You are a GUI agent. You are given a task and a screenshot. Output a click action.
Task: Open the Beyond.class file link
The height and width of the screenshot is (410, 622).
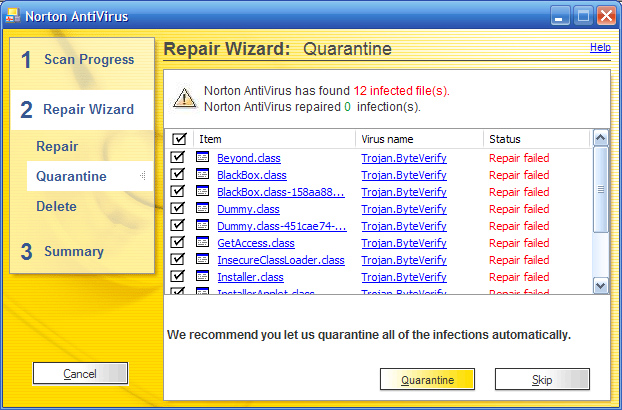point(249,158)
